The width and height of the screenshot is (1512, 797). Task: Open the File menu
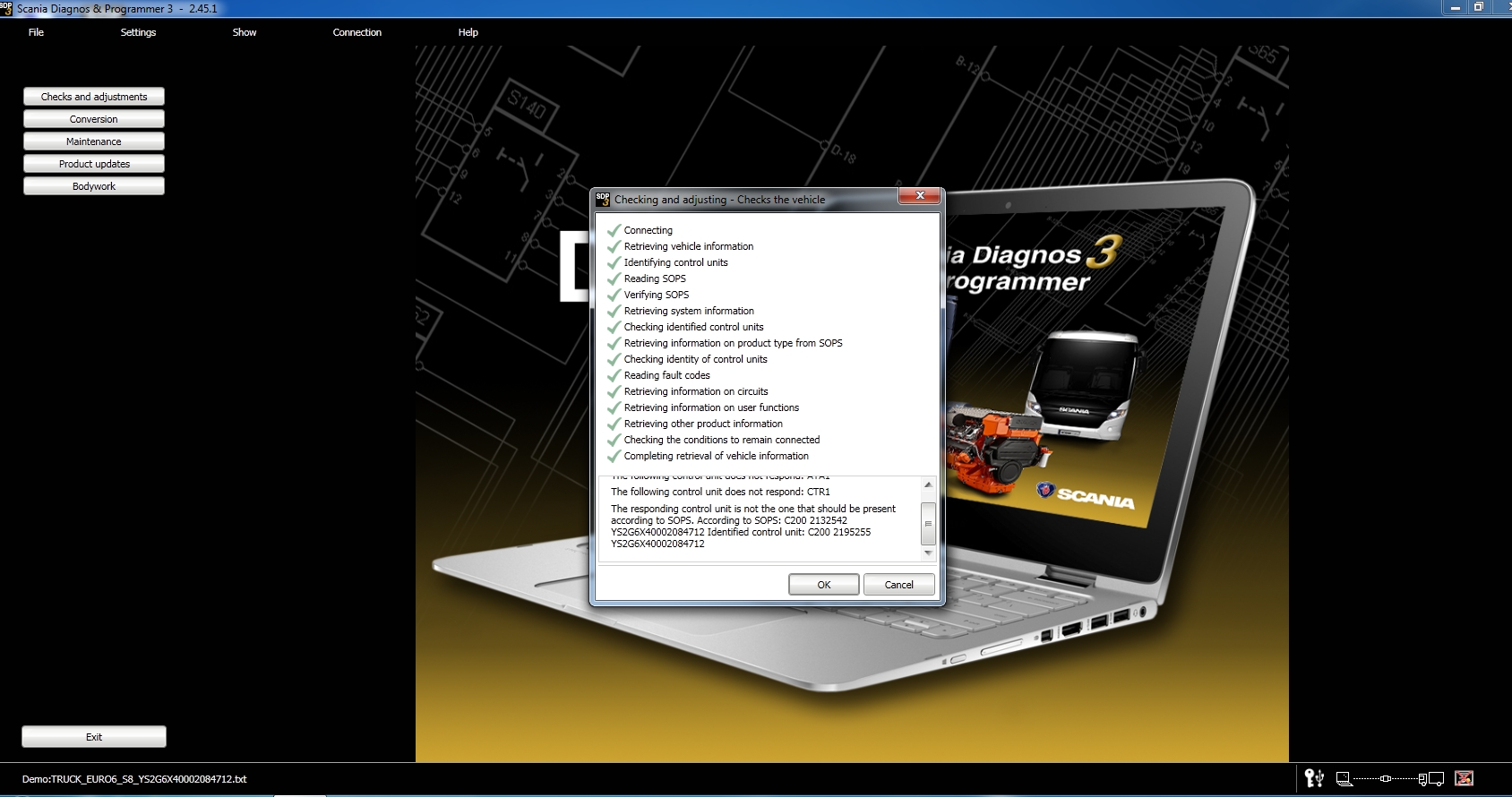36,32
